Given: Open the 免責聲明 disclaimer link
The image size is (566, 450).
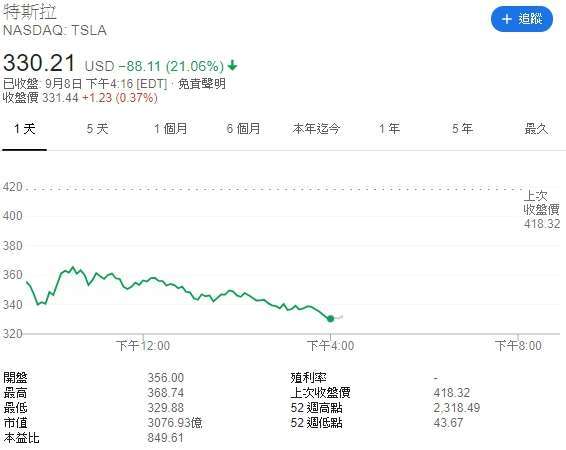Looking at the screenshot, I should 202,84.
